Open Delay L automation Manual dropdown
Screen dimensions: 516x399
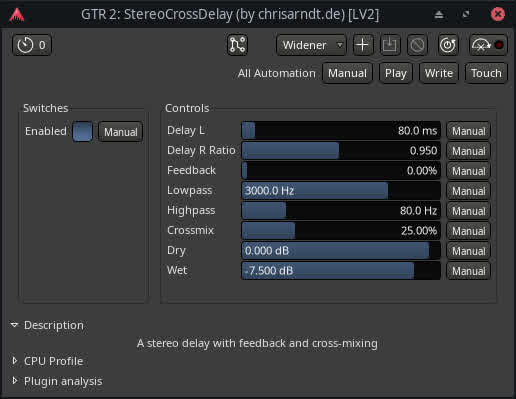(x=469, y=131)
